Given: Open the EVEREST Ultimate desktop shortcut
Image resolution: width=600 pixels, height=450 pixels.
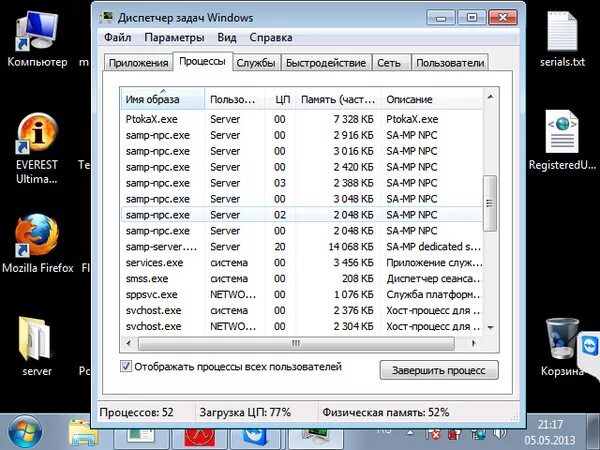Looking at the screenshot, I should pyautogui.click(x=37, y=148).
